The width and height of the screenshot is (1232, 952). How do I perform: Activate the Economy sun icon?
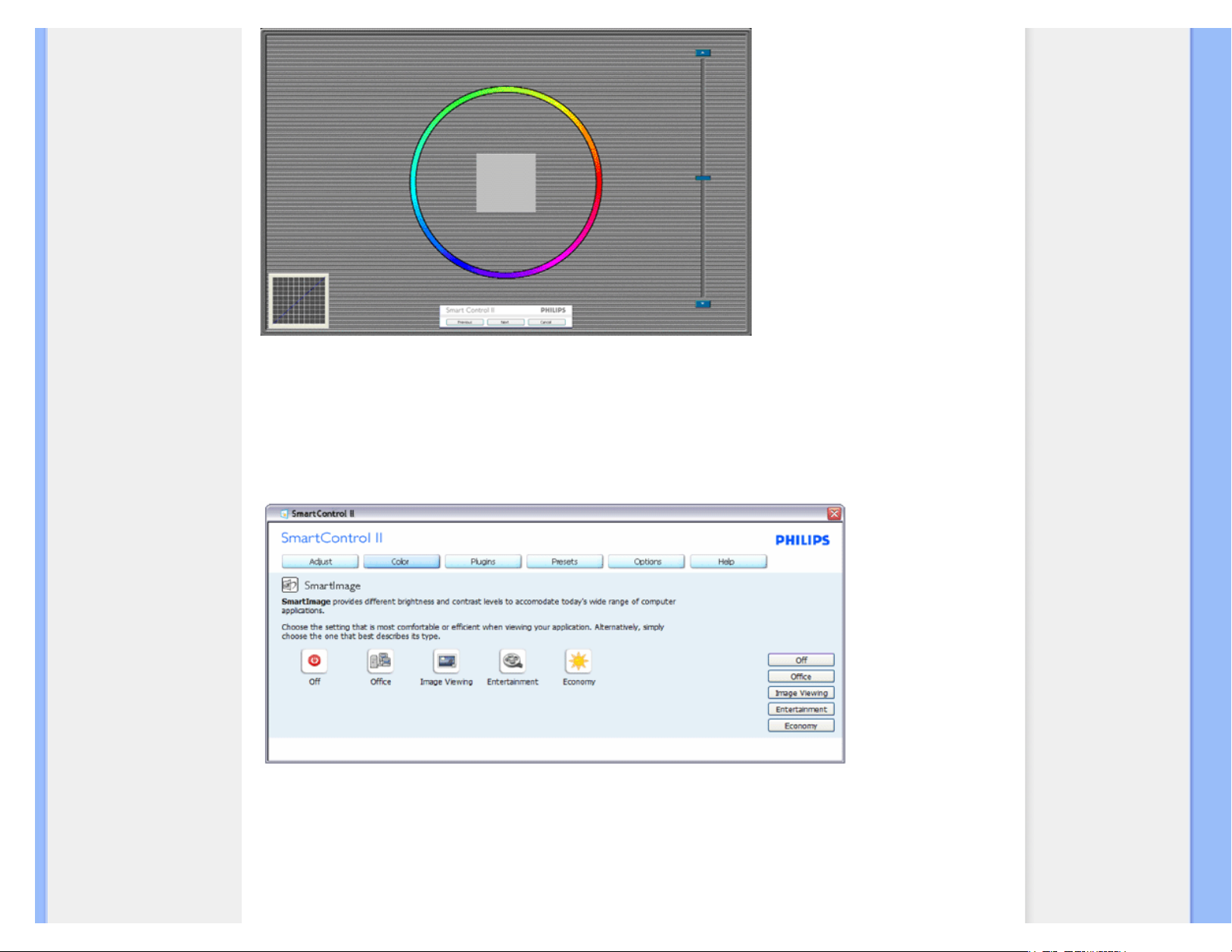click(578, 661)
